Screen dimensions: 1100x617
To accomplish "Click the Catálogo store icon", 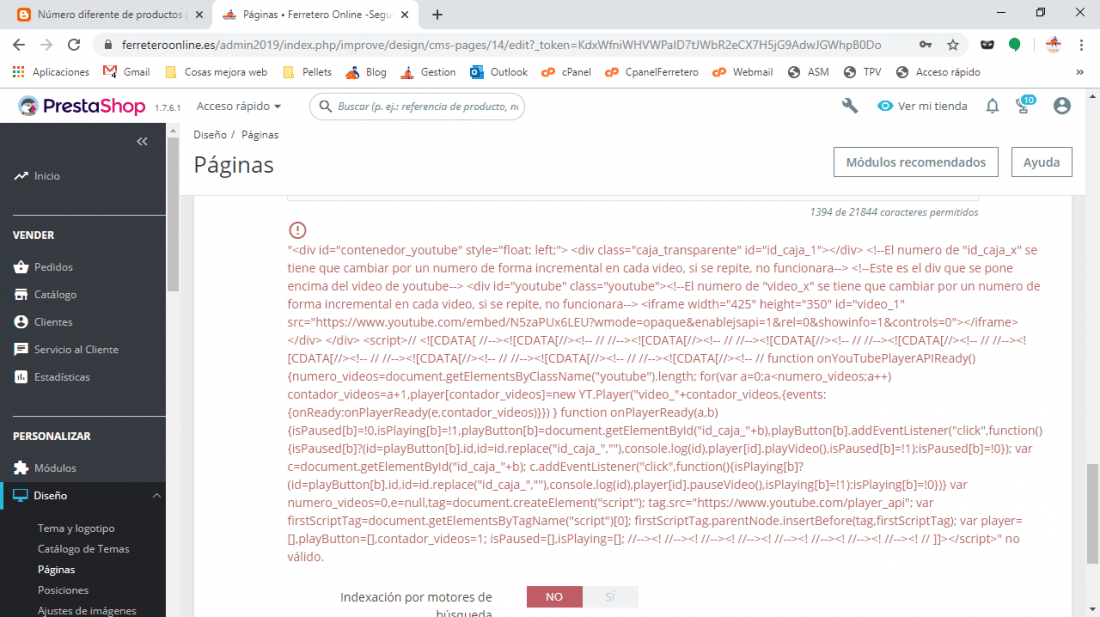I will (x=21, y=294).
